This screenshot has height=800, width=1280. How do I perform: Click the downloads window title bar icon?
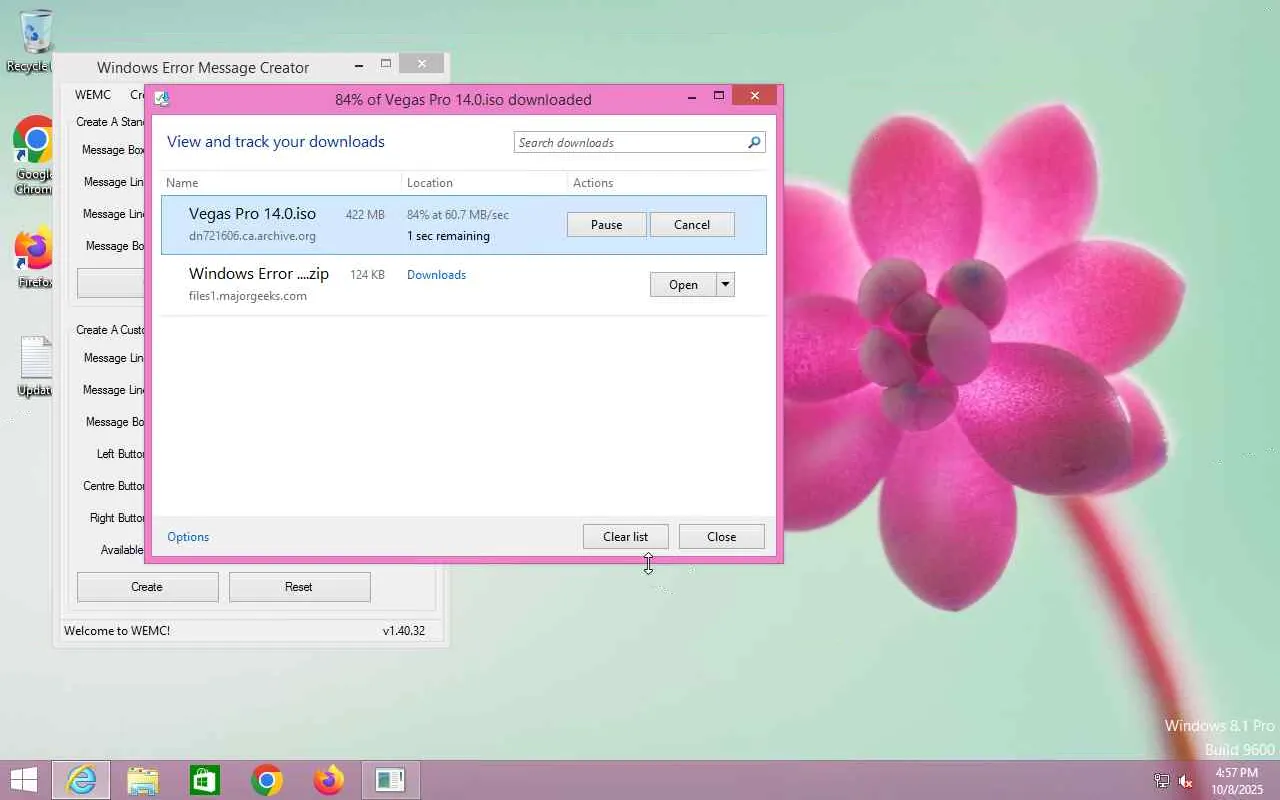pyautogui.click(x=162, y=99)
